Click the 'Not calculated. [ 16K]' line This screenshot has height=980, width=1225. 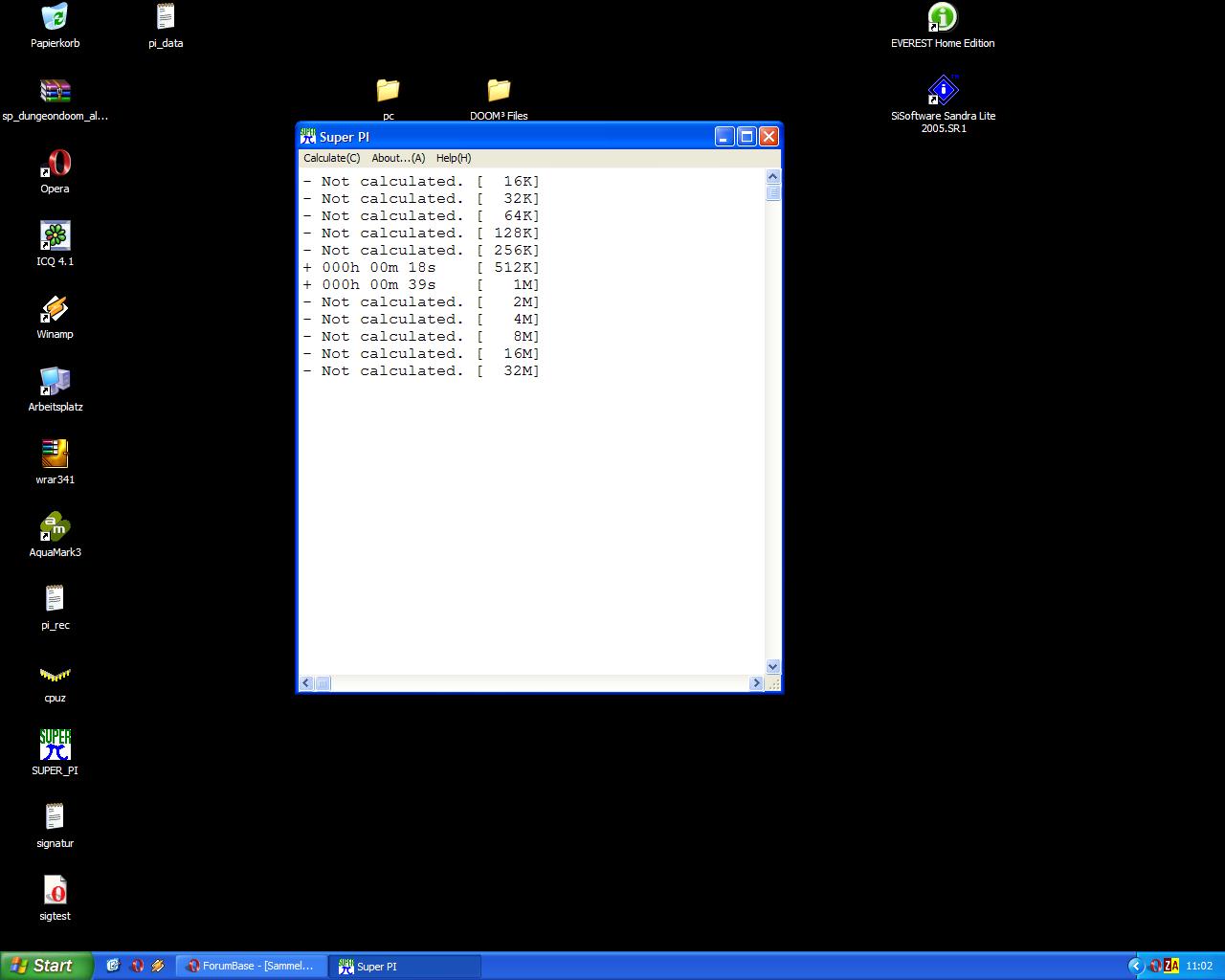[x=421, y=182]
